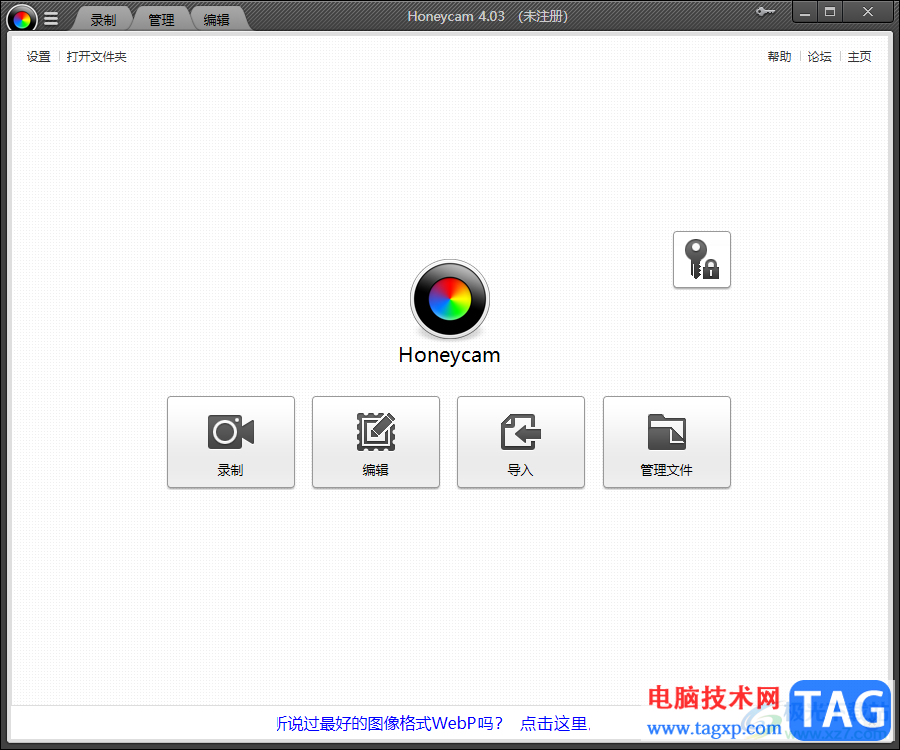Switch to the 编辑 tab

(217, 20)
